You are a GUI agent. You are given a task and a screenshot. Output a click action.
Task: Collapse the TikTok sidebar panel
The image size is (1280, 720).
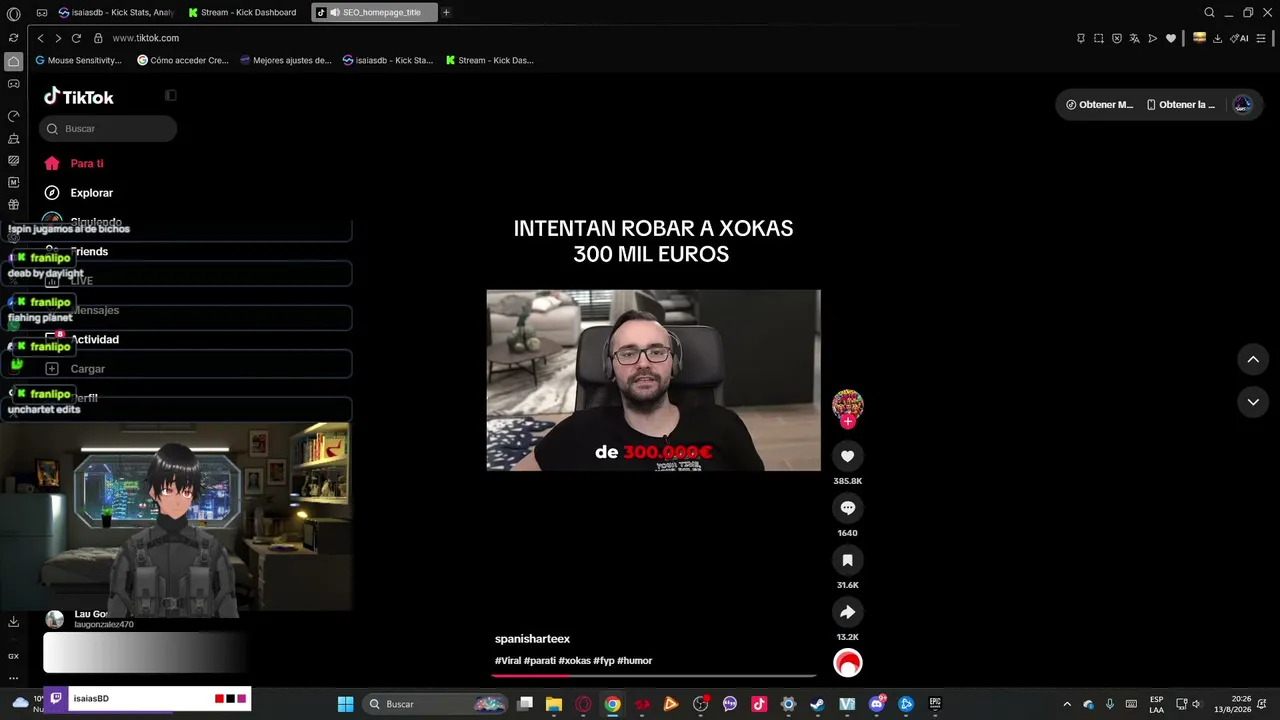coord(171,96)
